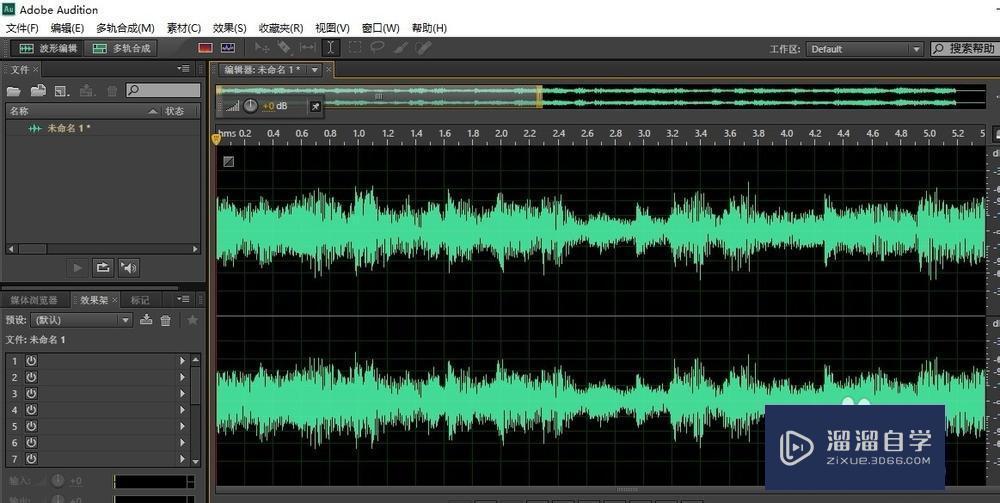This screenshot has width=1000, height=503.
Task: Open the Files (文件) panel options menu
Action: point(184,69)
